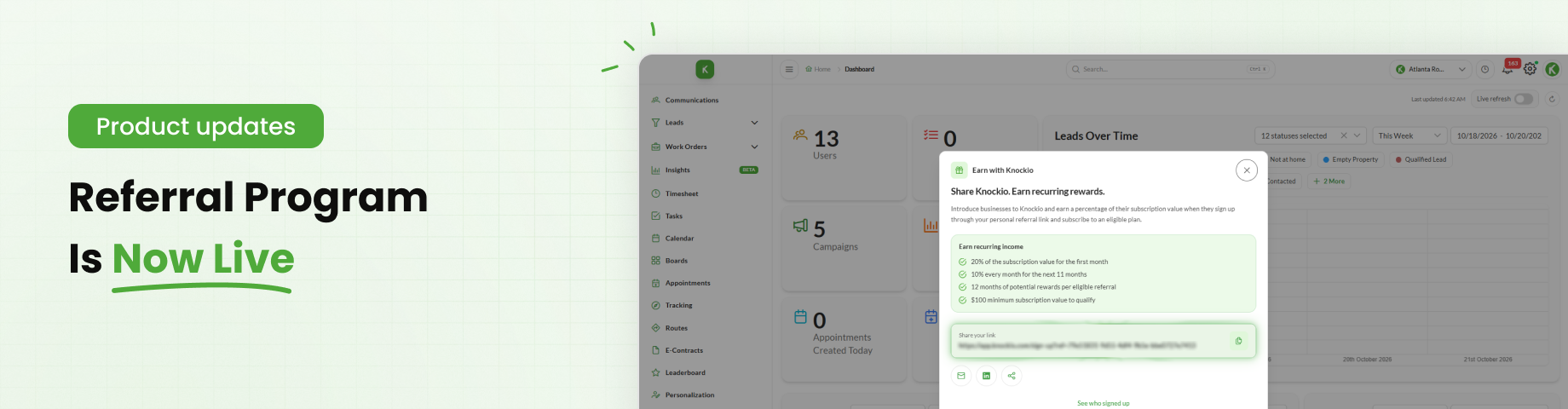Click the Product updates banner label
The height and width of the screenshot is (409, 1568).
[x=196, y=126]
